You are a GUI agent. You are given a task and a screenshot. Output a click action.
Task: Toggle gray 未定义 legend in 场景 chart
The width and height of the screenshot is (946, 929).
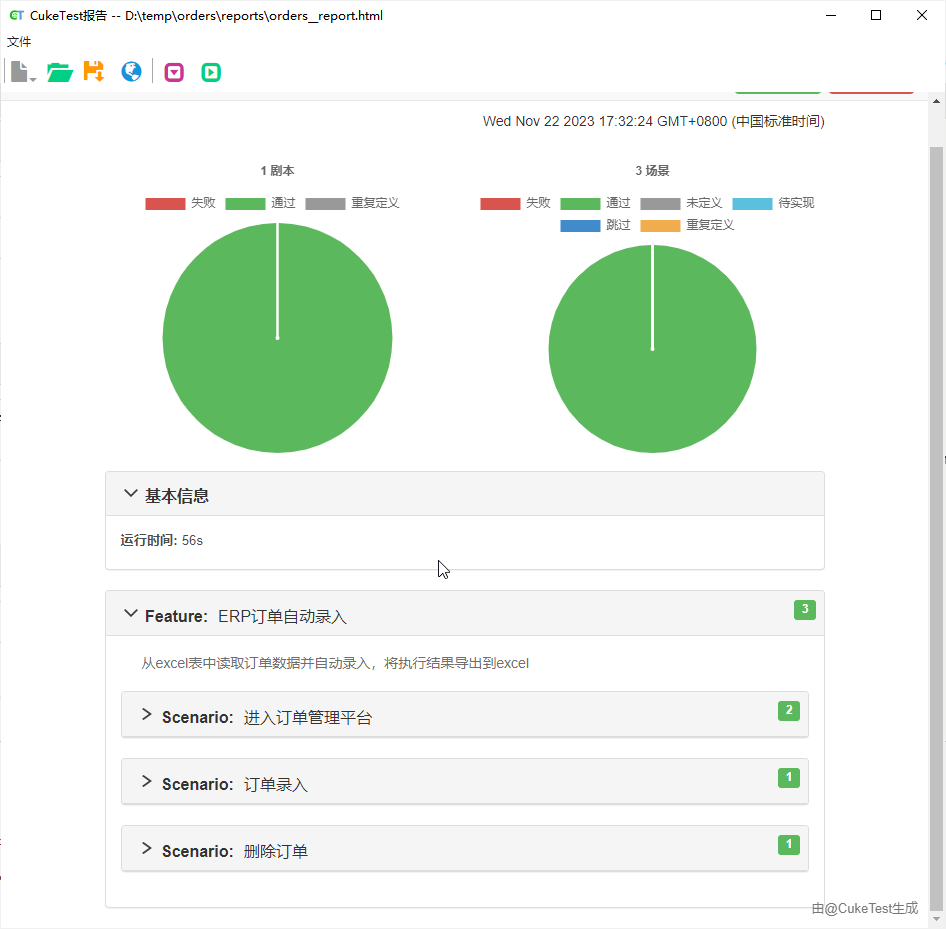tap(681, 203)
